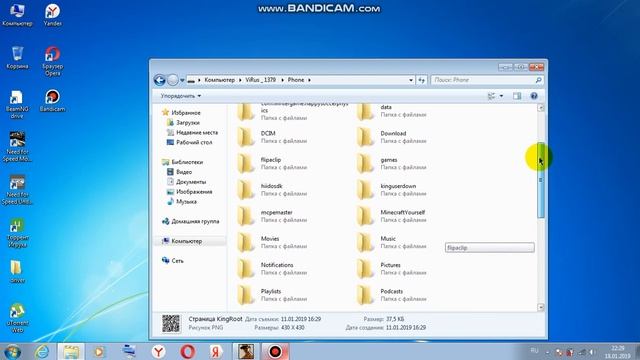Open the kinguserdown folder
Screen dimensions: 640x360
tap(392, 189)
